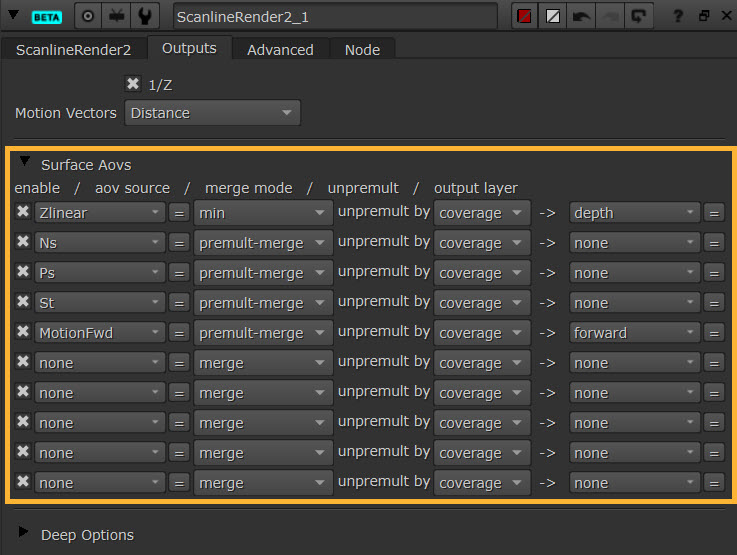Click the wrench settings icon in header
This screenshot has width=737, height=555.
coord(145,17)
